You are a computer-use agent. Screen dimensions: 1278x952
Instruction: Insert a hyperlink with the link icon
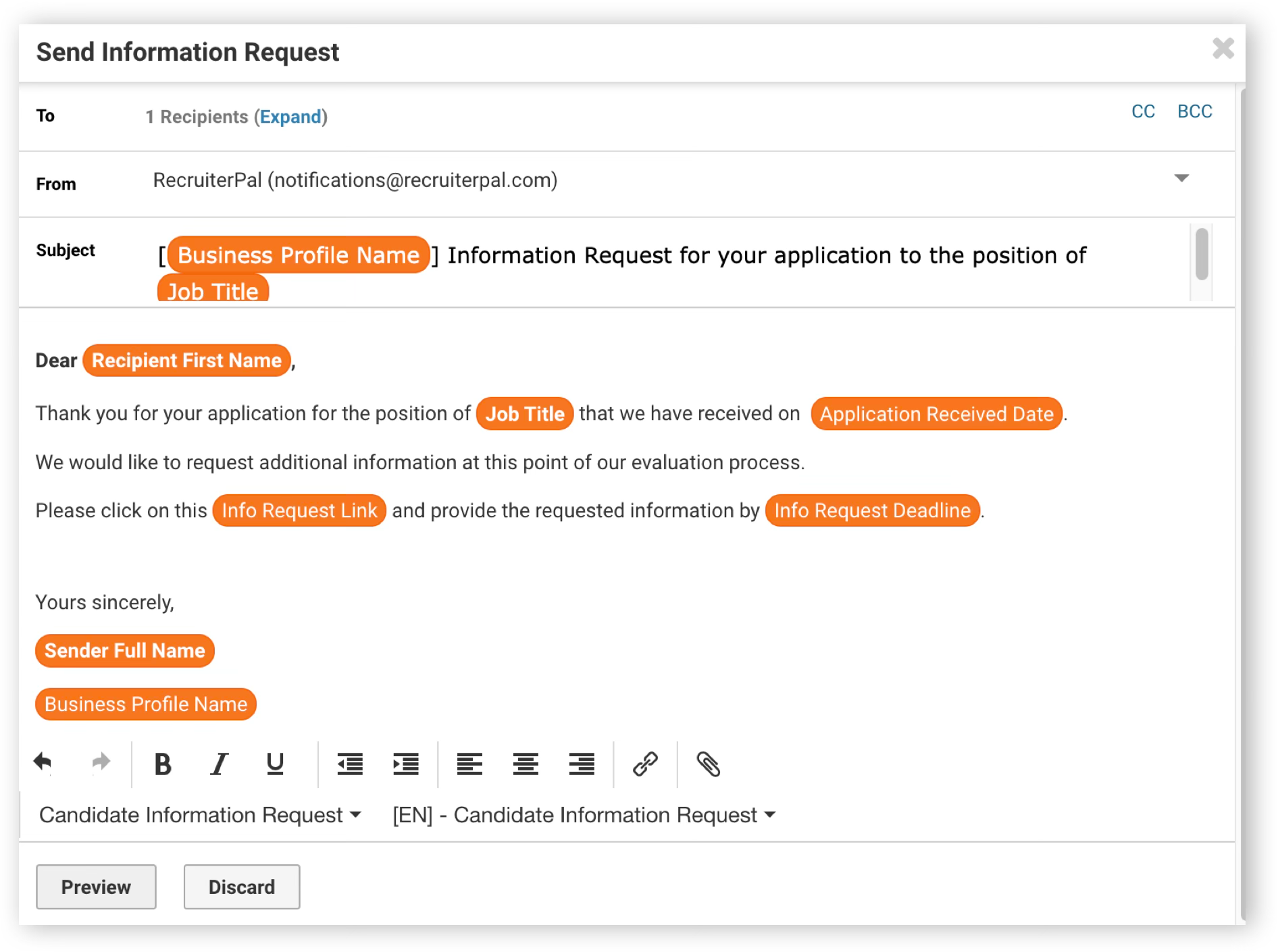(645, 764)
